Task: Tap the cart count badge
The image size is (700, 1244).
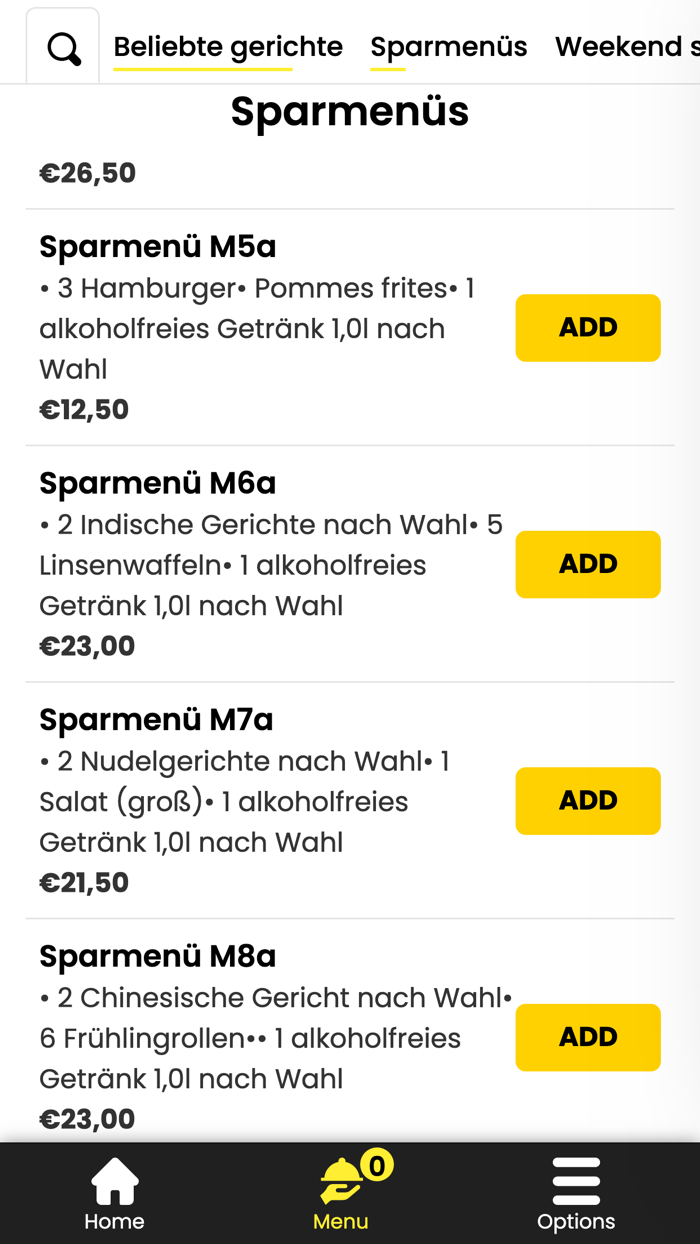Action: click(x=377, y=1165)
